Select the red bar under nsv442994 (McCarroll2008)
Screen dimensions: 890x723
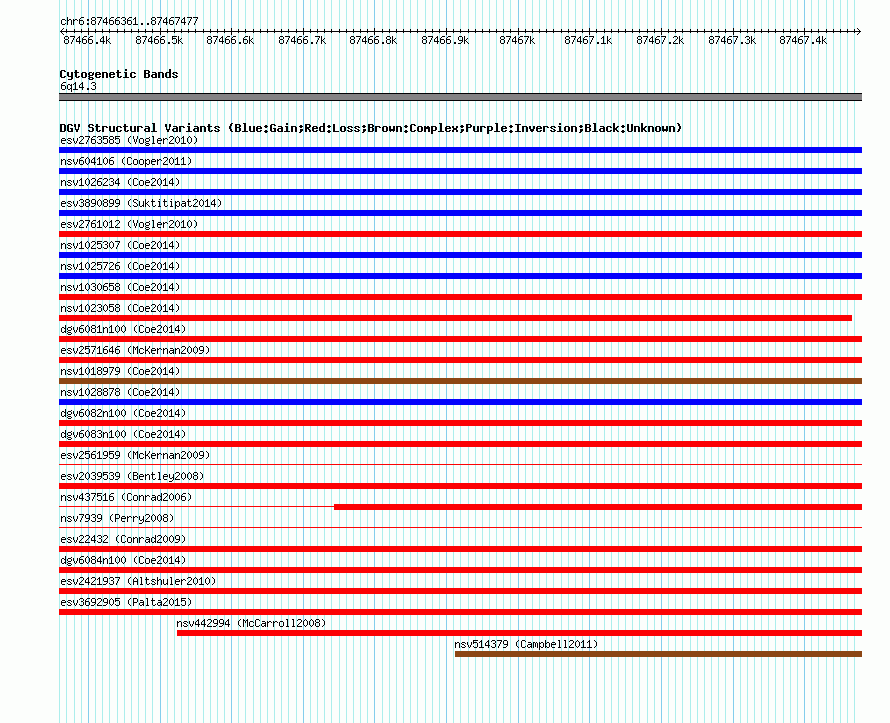tap(519, 633)
